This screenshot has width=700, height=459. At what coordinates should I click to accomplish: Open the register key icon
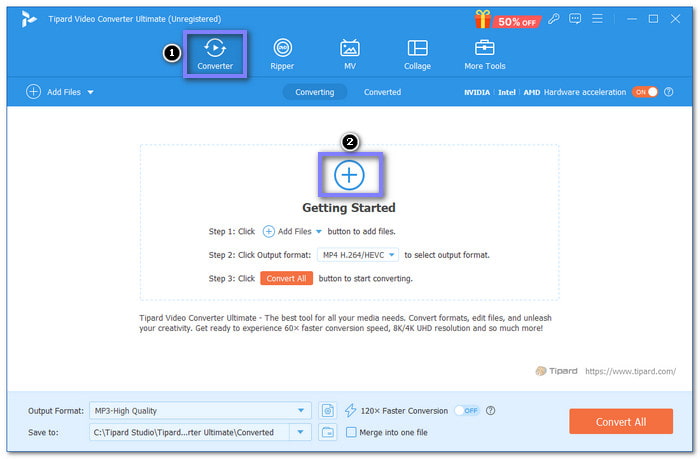pos(554,19)
